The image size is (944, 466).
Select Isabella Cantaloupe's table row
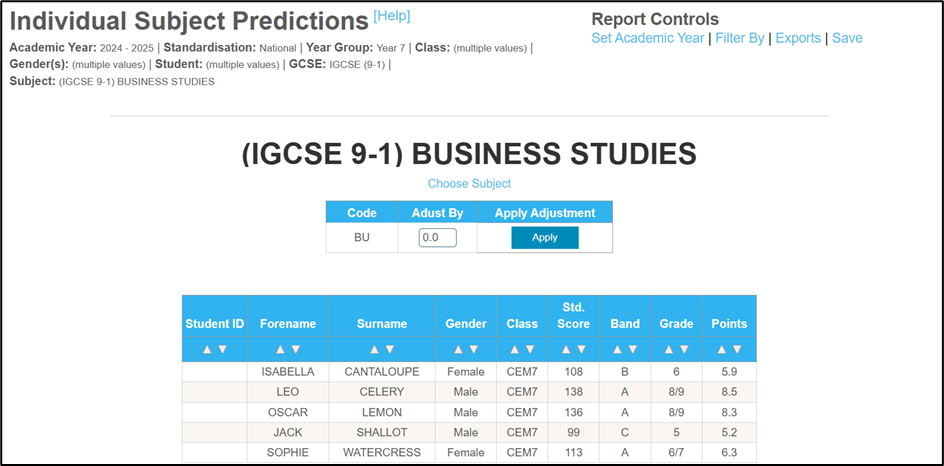coord(469,372)
